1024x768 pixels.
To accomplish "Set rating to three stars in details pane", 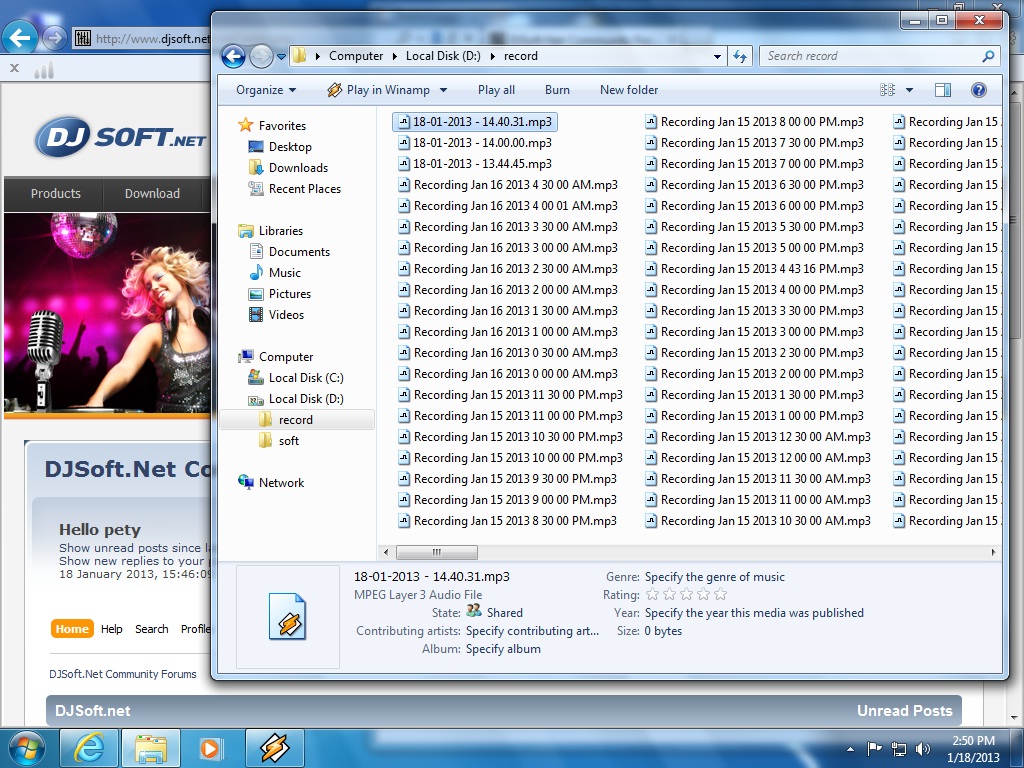I will click(686, 594).
